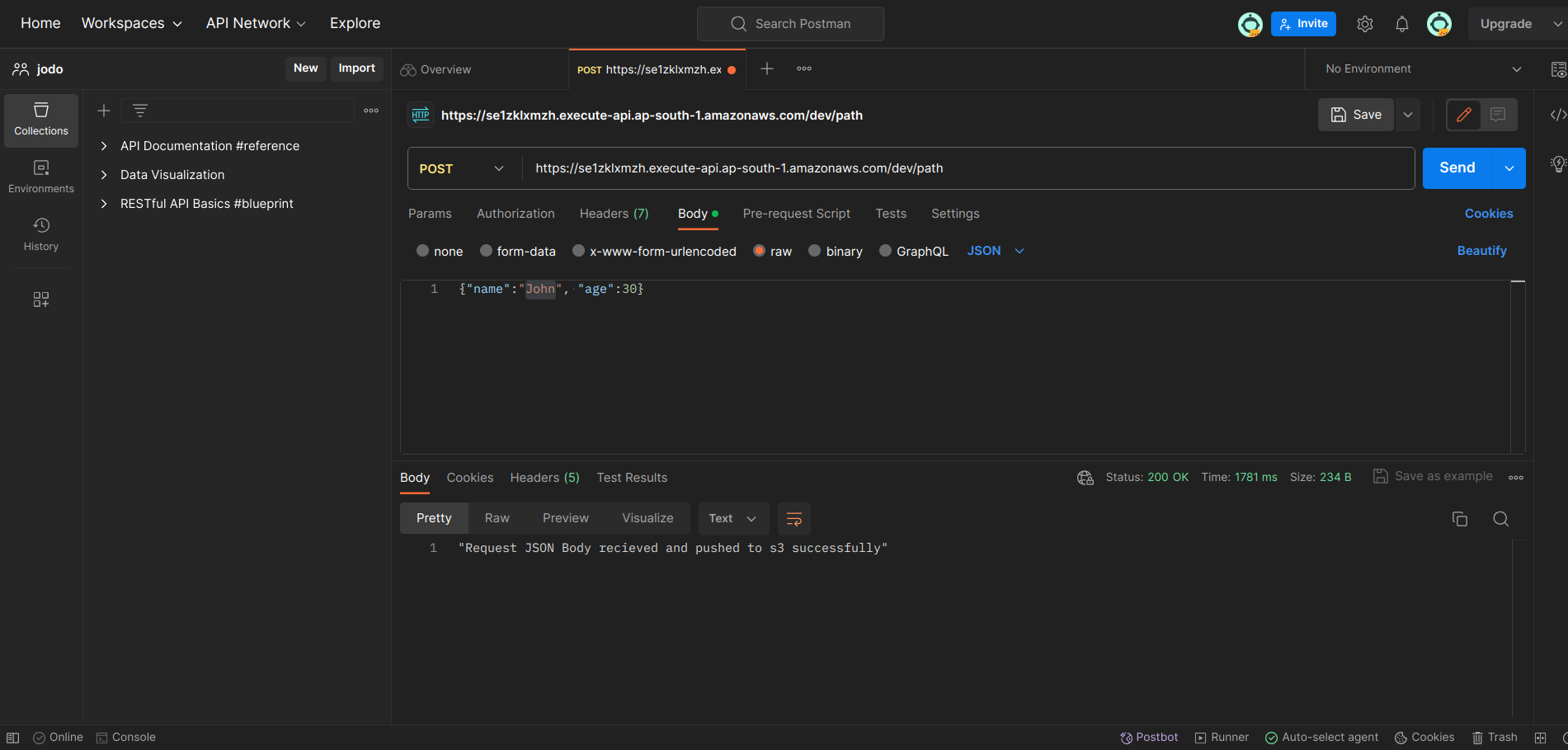Viewport: 1568px width, 750px height.
Task: Open Trash from the status bar
Action: point(1495,738)
